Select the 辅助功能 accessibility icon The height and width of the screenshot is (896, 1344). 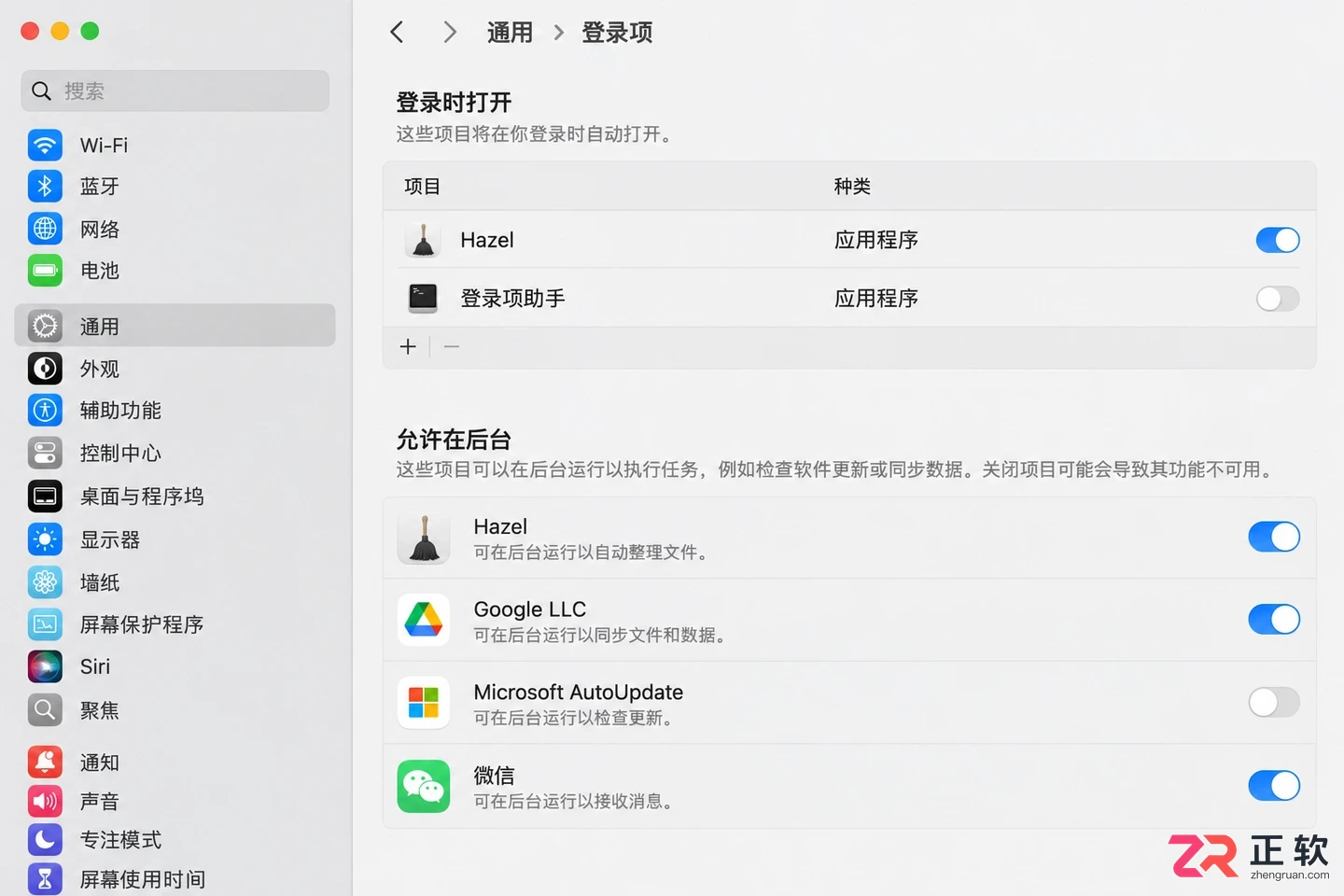[45, 410]
